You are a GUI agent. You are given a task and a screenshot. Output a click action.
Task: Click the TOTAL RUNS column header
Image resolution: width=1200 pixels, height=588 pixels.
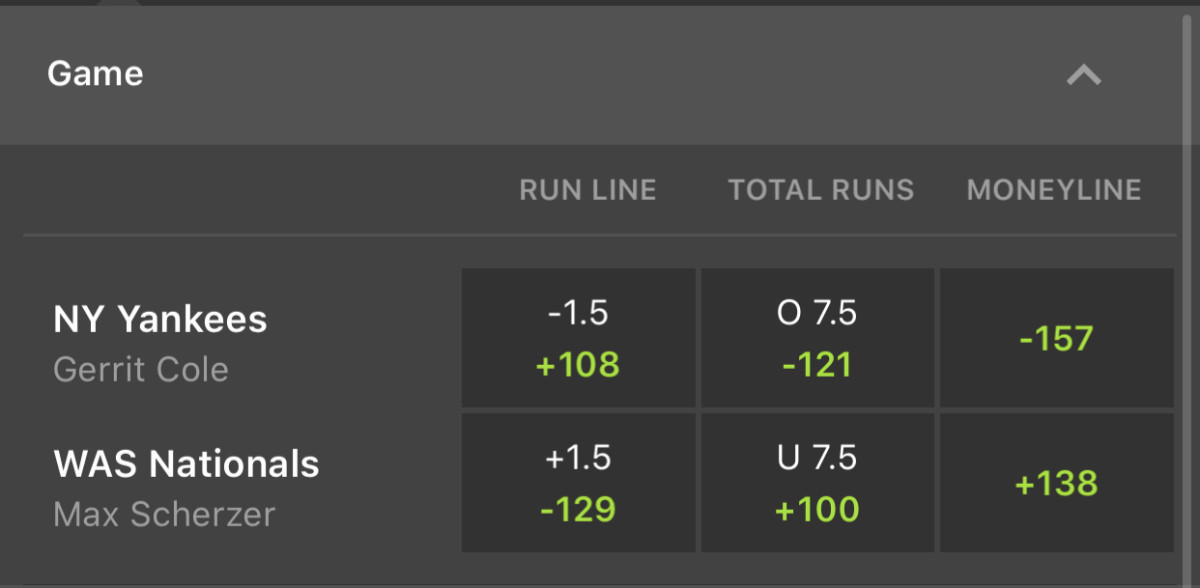821,189
